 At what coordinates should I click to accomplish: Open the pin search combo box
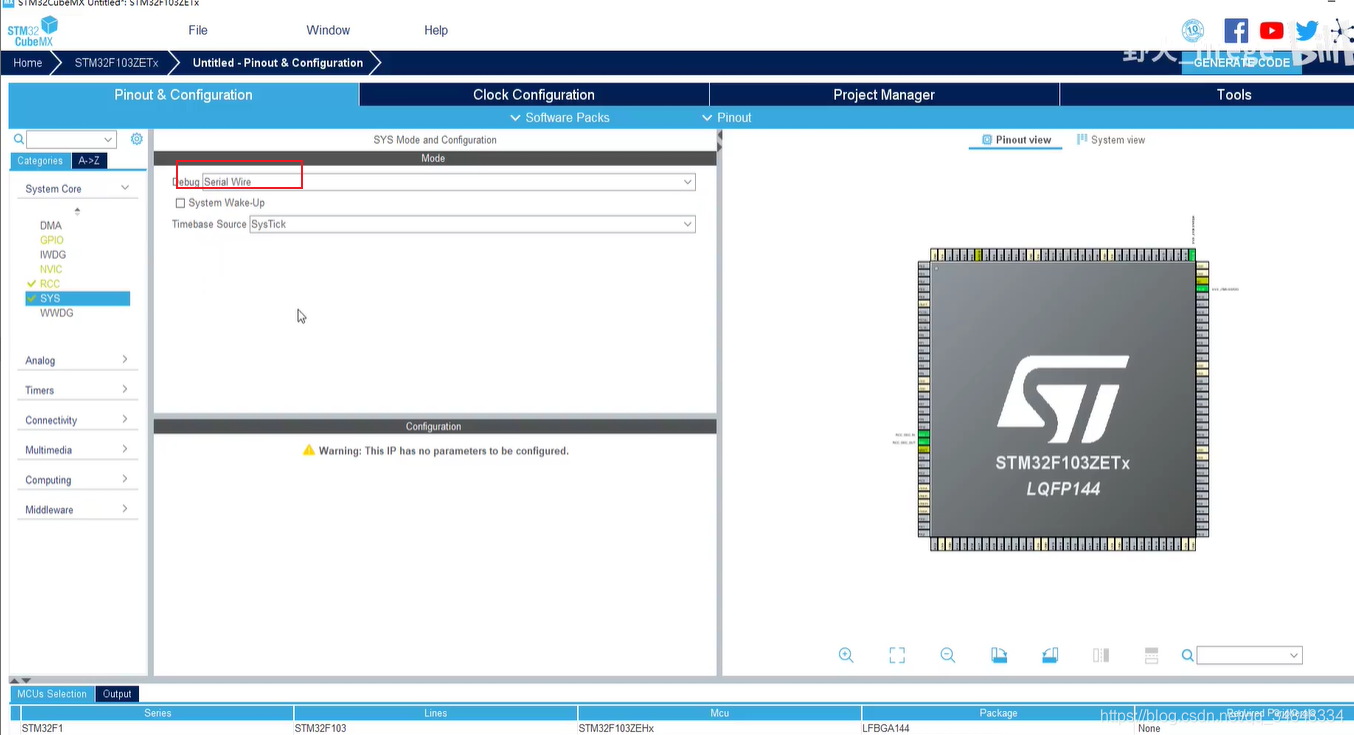tap(1249, 655)
